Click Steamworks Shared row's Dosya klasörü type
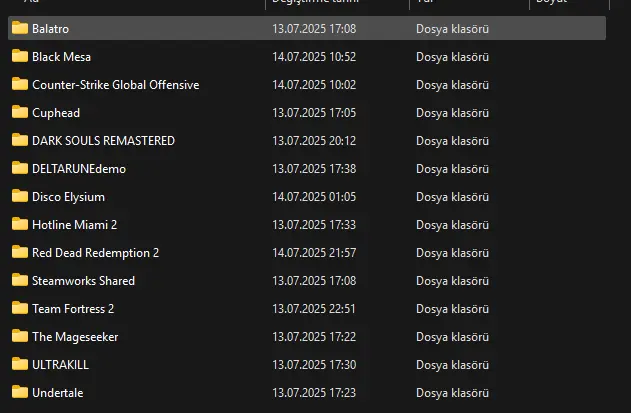 [x=452, y=281]
